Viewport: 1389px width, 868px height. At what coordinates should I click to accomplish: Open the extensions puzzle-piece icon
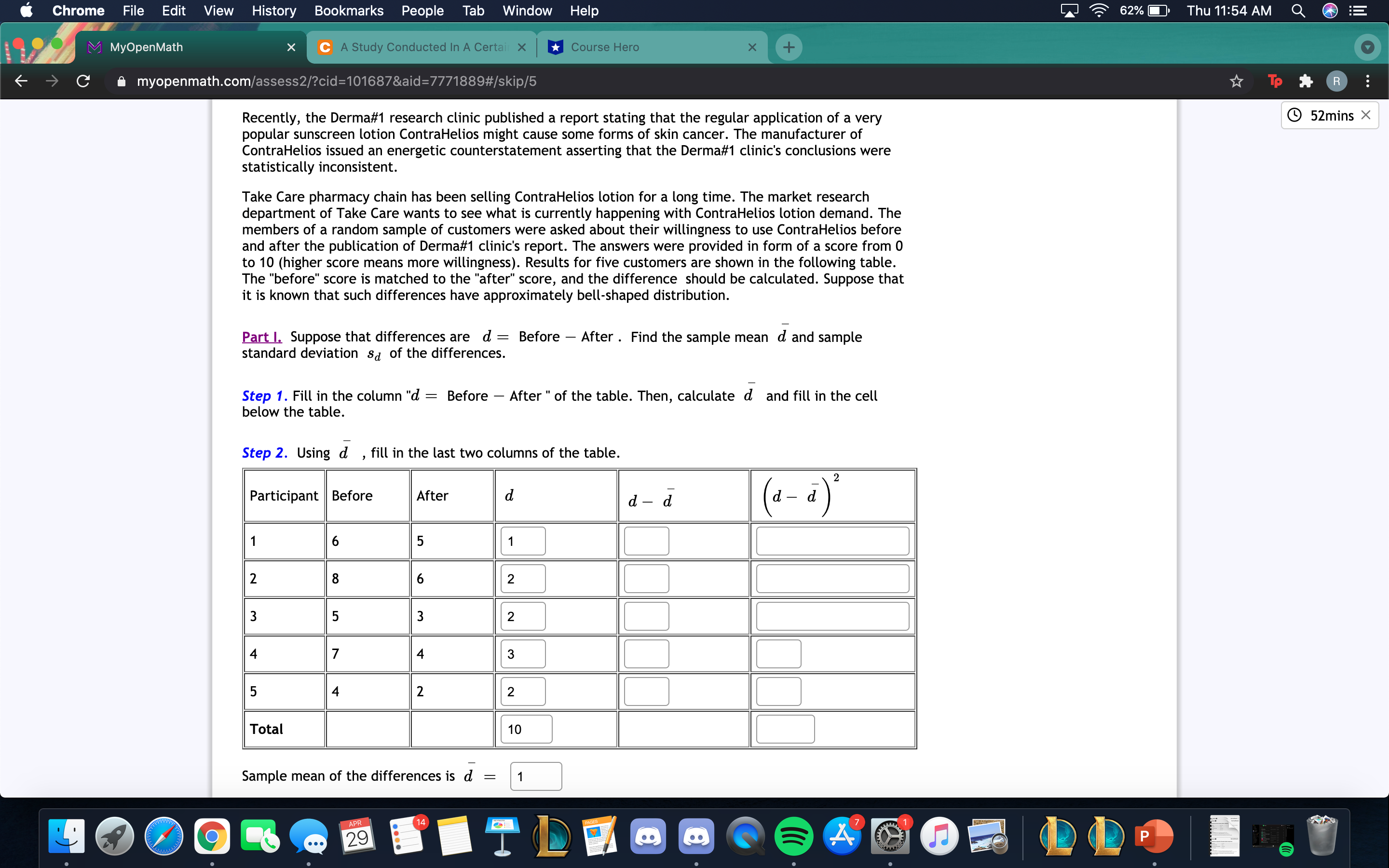pos(1305,81)
